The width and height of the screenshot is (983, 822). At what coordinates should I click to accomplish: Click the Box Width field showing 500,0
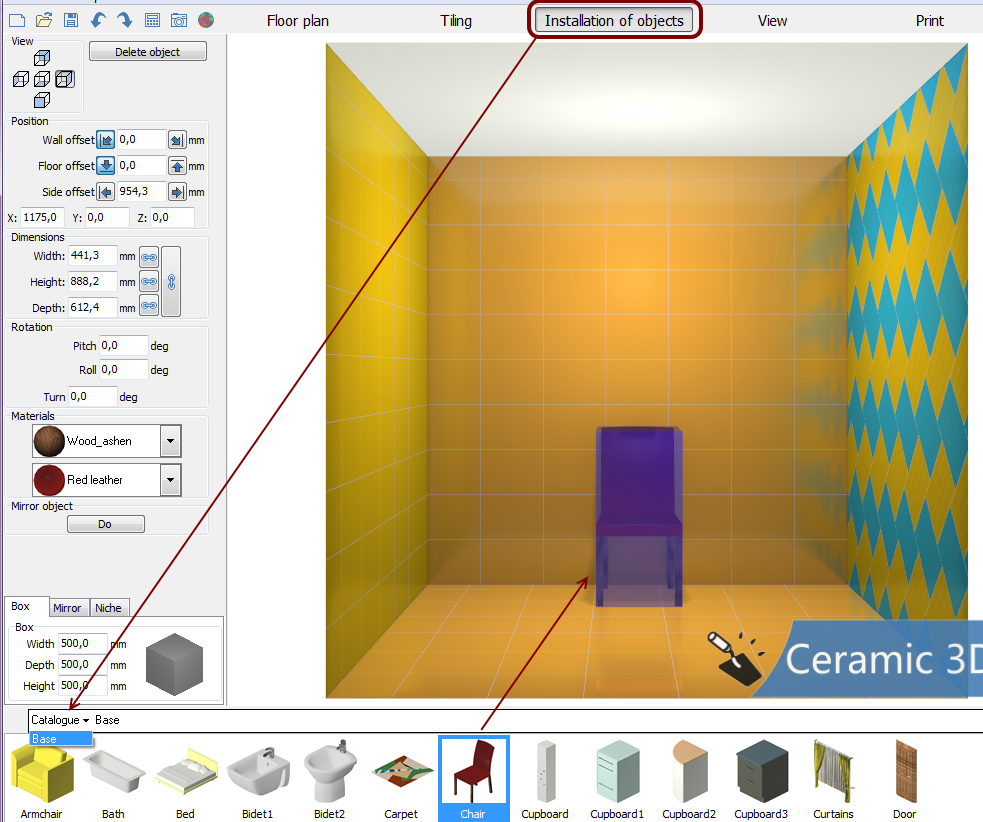[83, 643]
